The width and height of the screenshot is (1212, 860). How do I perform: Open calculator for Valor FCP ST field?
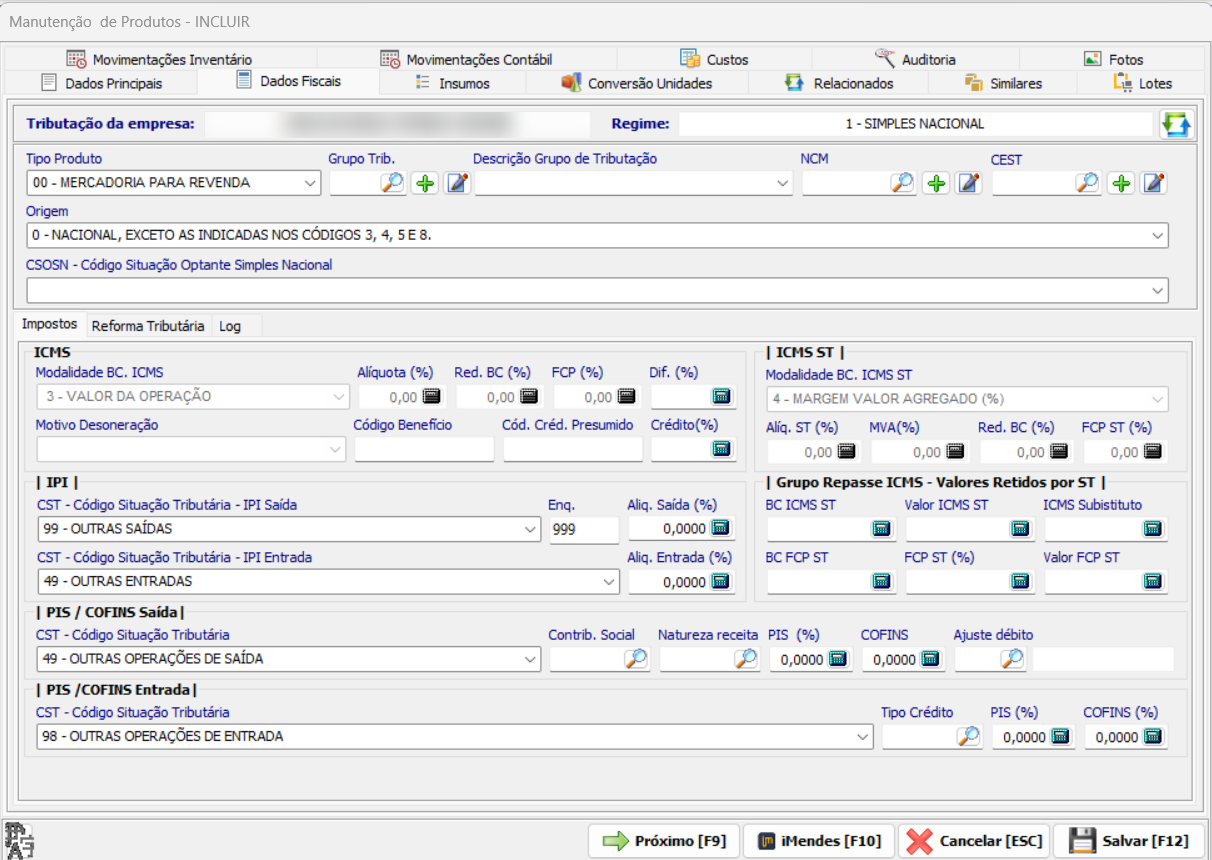[1153, 581]
